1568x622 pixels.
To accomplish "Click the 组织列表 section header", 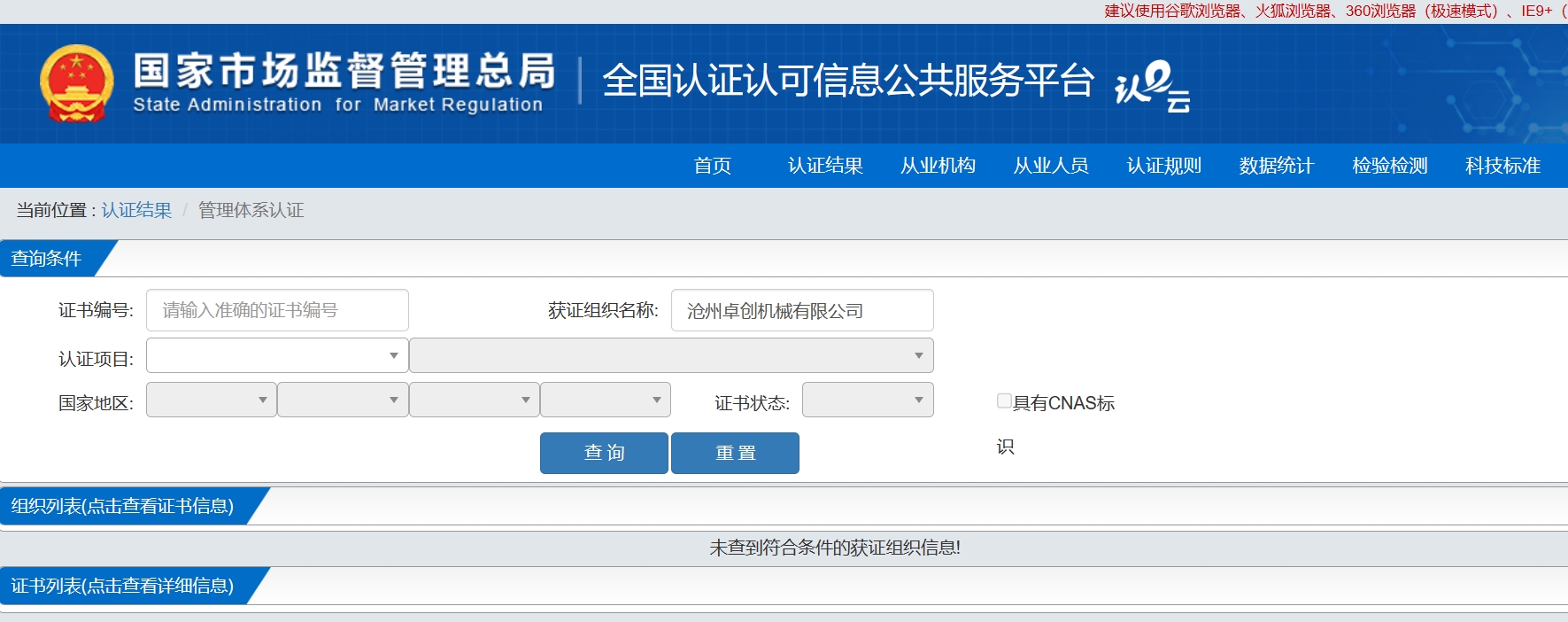I will pyautogui.click(x=122, y=506).
